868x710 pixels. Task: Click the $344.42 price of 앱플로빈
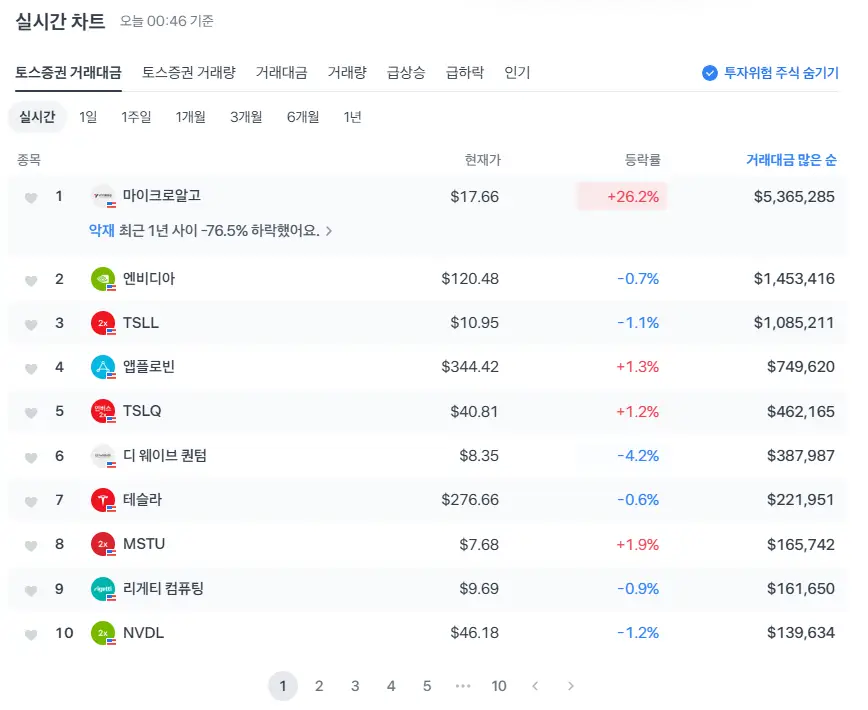[x=470, y=367]
